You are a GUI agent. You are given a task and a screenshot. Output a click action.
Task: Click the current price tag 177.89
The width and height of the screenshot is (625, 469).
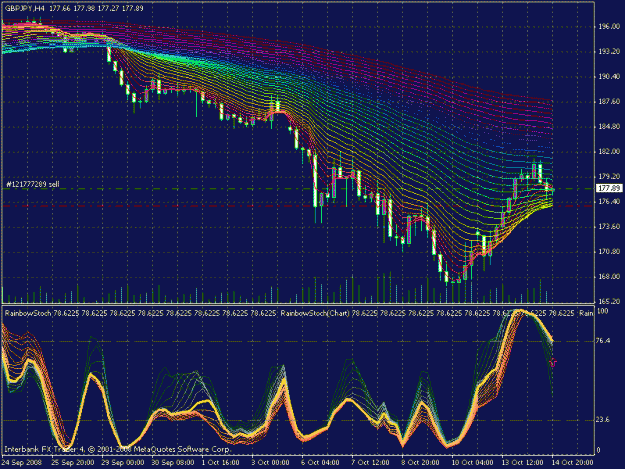tap(609, 188)
